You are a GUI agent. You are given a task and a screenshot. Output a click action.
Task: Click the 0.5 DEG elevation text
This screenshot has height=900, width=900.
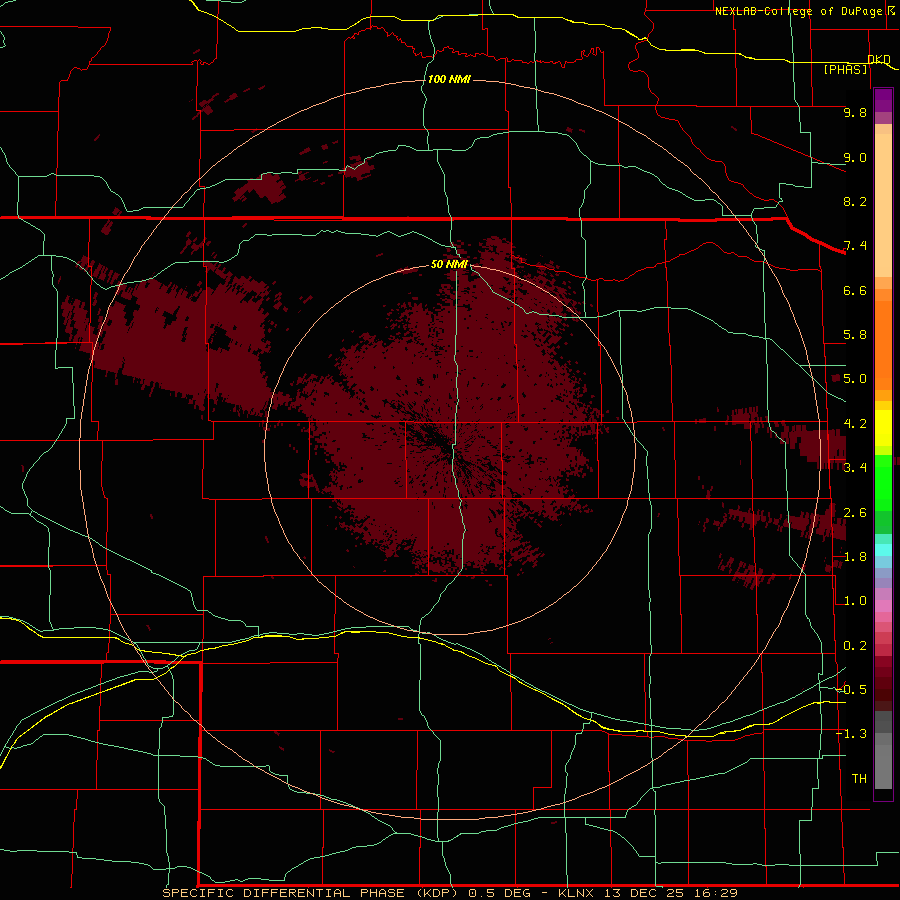point(499,893)
